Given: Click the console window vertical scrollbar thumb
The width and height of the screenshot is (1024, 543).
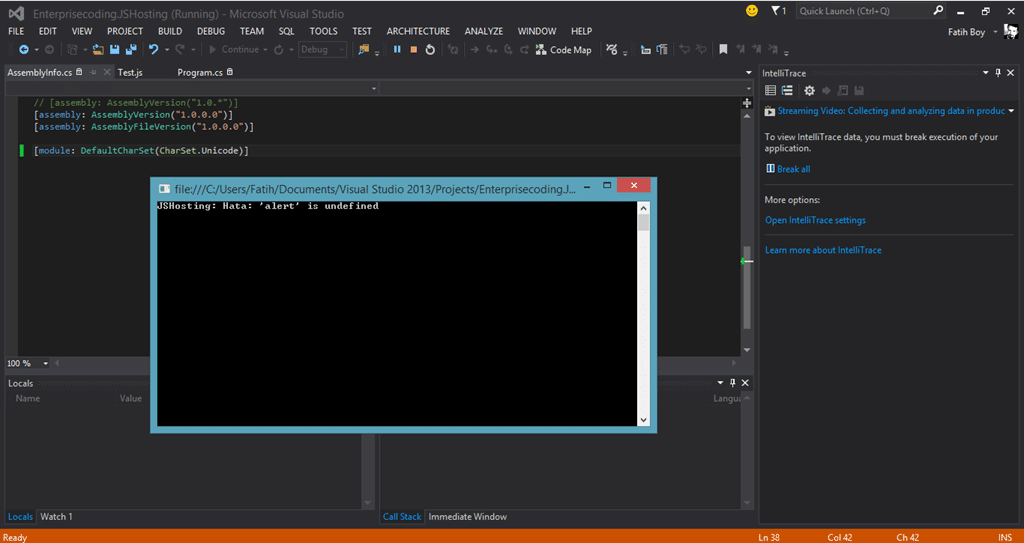Looking at the screenshot, I should (x=643, y=223).
